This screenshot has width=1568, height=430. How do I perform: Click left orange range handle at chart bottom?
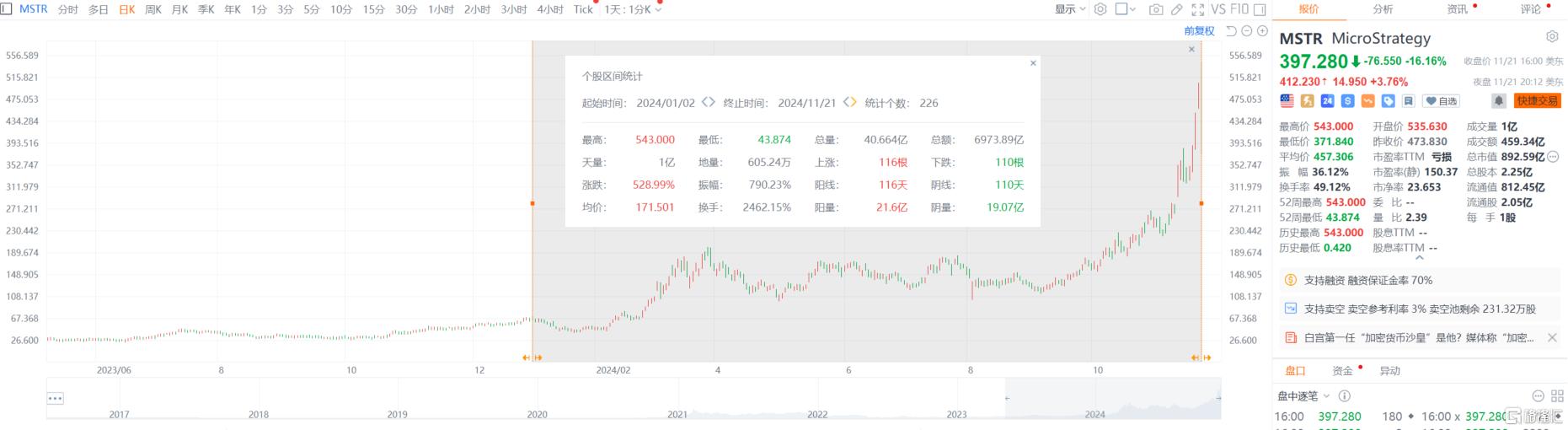point(532,357)
